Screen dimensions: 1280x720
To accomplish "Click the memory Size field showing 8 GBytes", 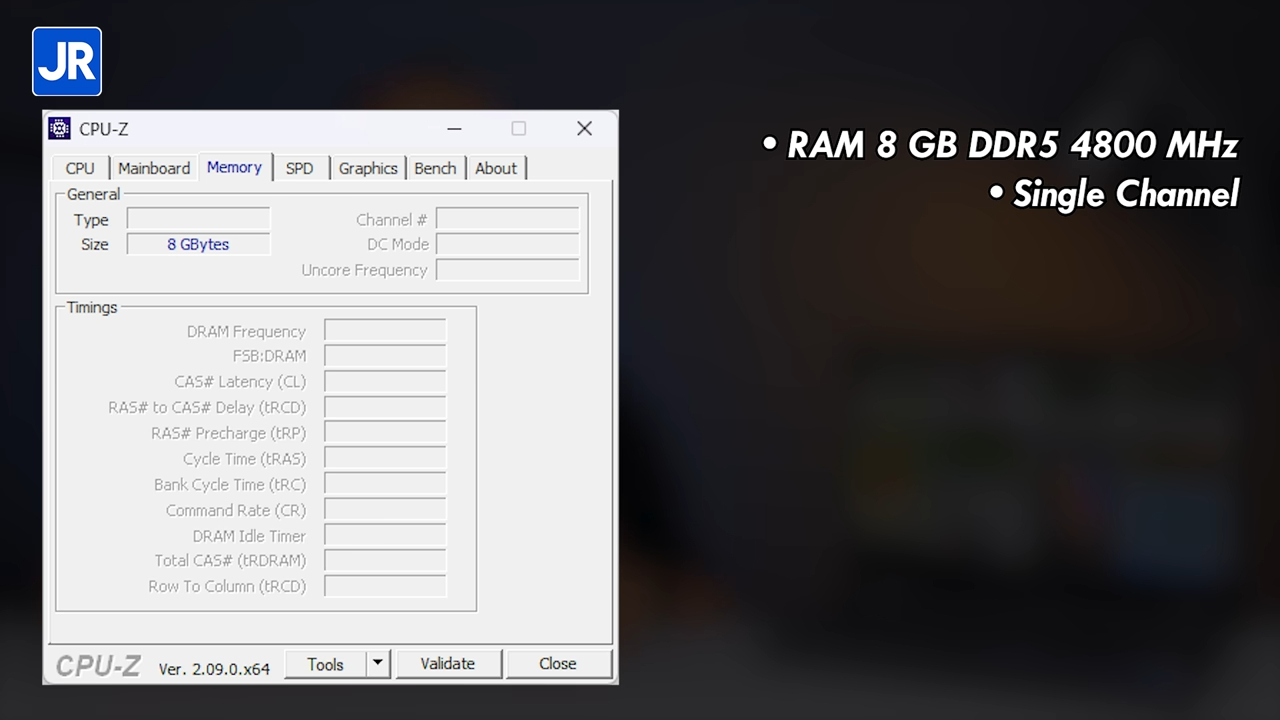I will pyautogui.click(x=198, y=244).
